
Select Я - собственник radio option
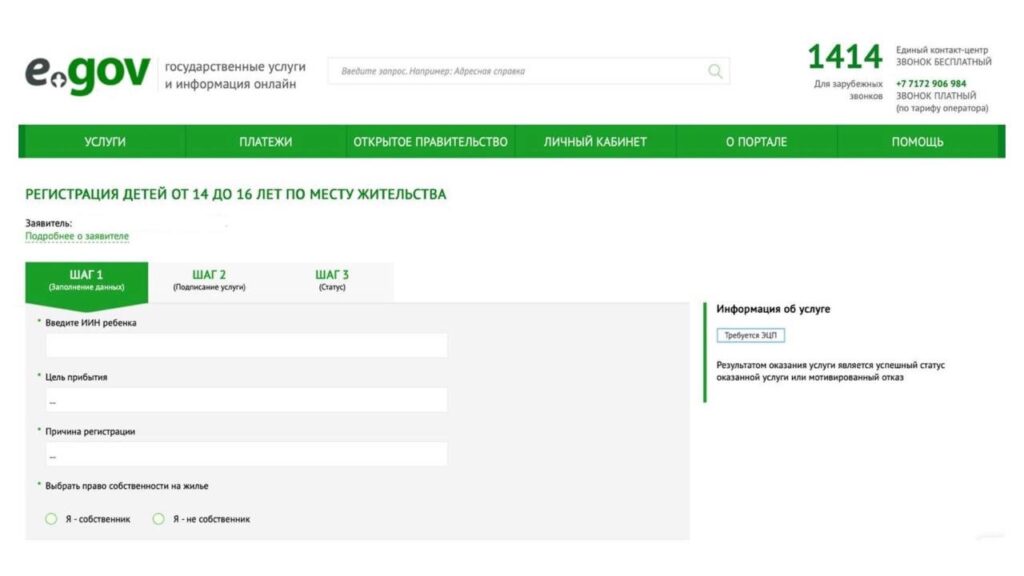click(x=51, y=519)
